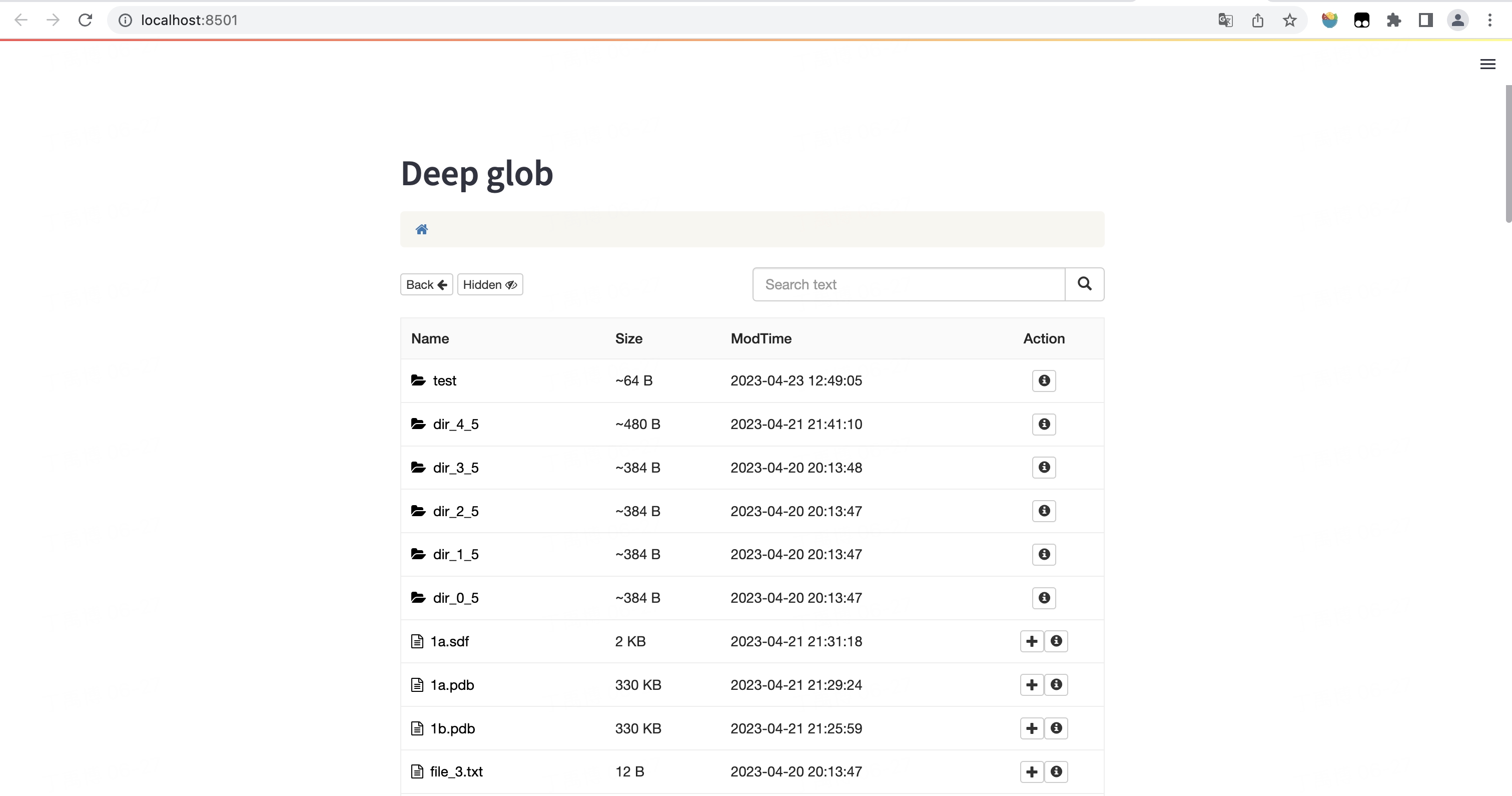Toggle hidden files with Hidden button
Screen dimensions: 1512x796
coord(490,285)
